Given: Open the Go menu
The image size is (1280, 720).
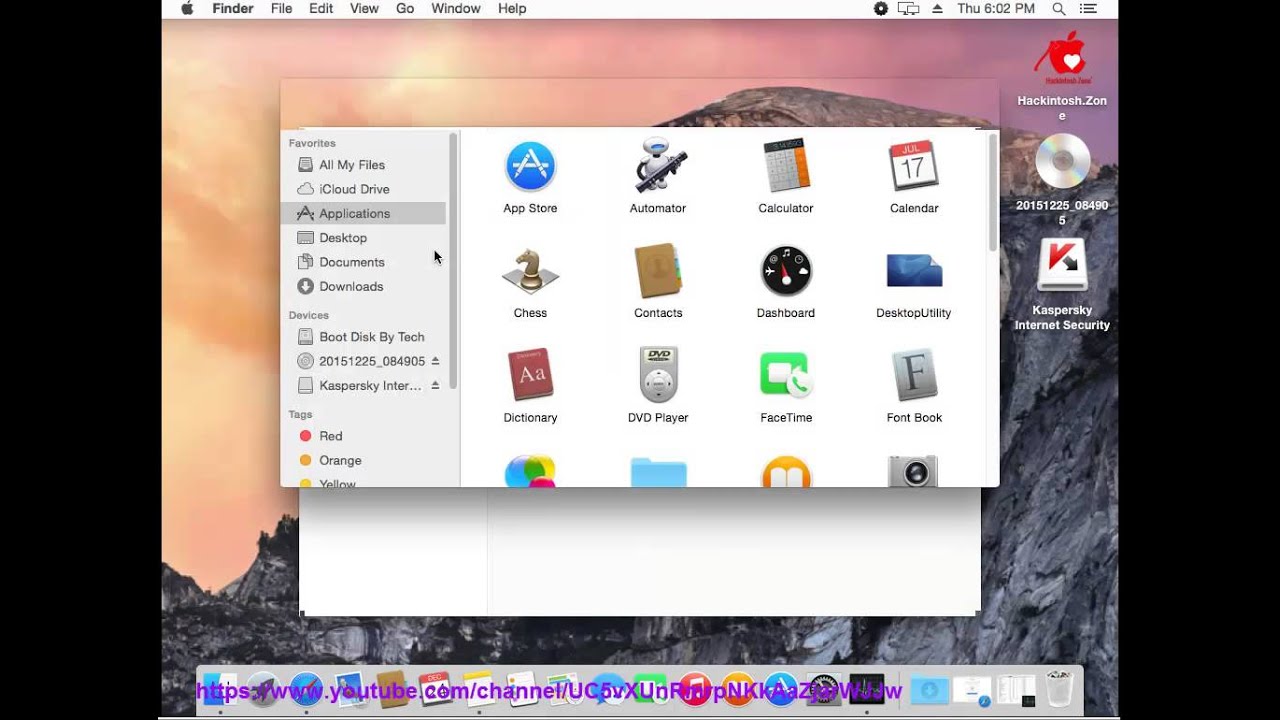Looking at the screenshot, I should (405, 8).
